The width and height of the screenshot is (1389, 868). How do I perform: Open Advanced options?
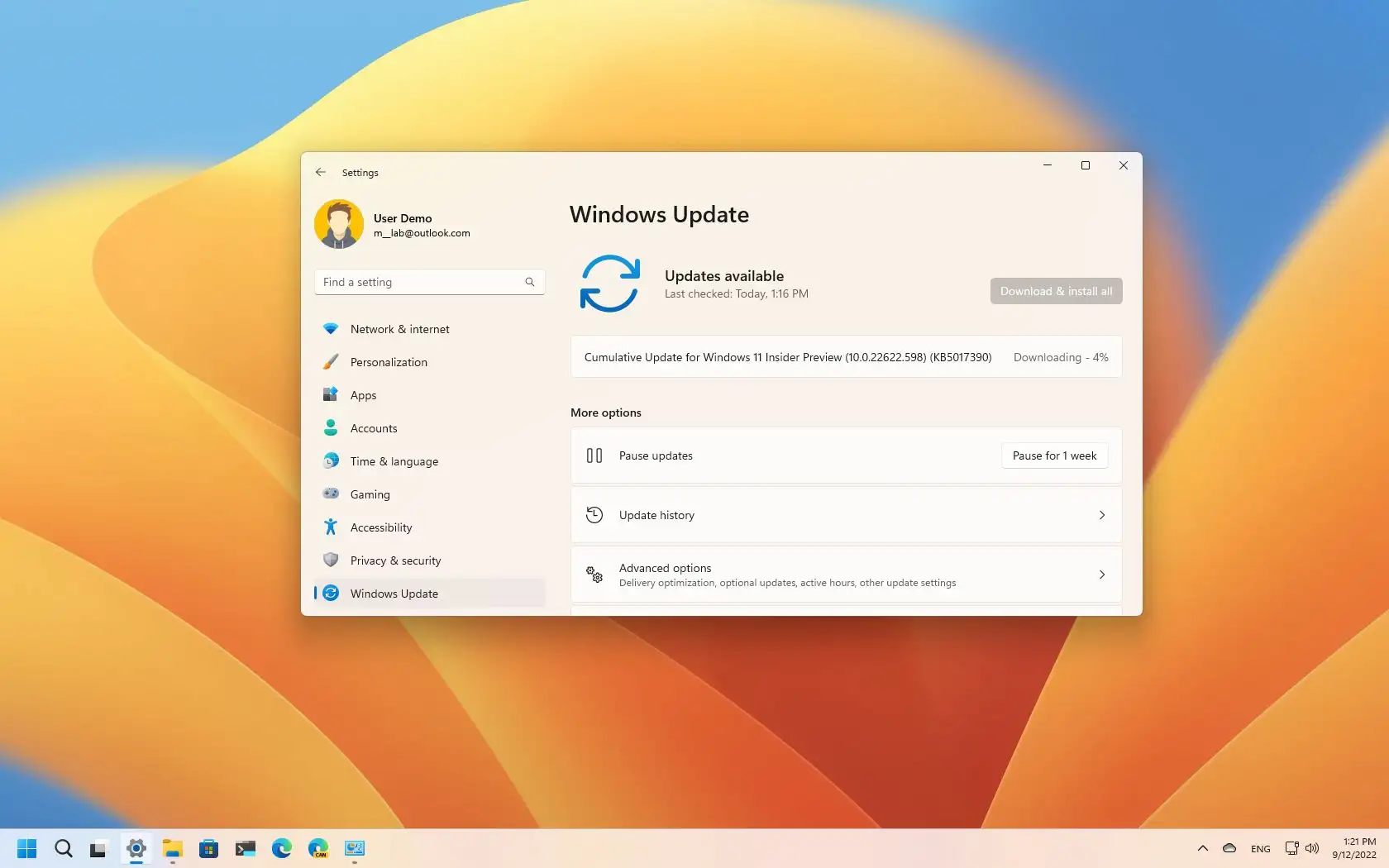[x=846, y=575]
